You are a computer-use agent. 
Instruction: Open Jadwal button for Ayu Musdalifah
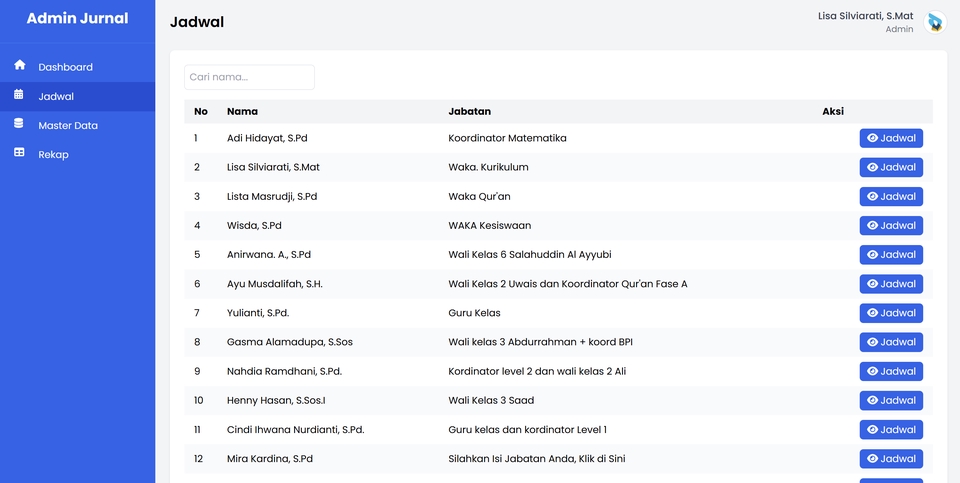891,284
